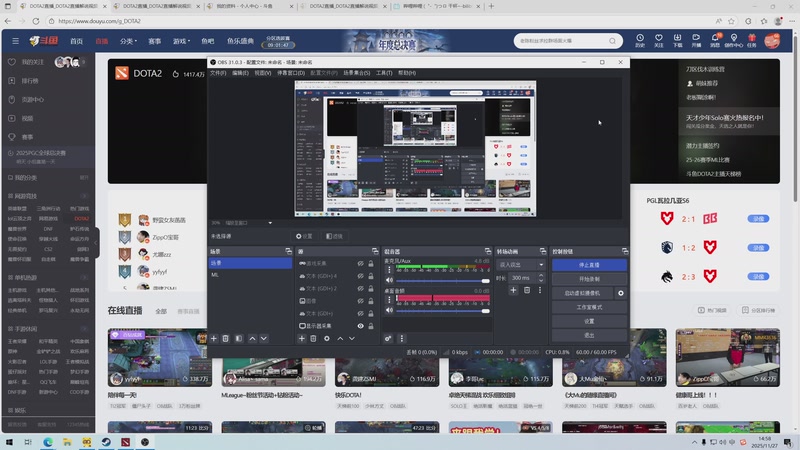
Task: Toggle visibility of 文本 (GDI+) 2 source
Action: coord(360,289)
